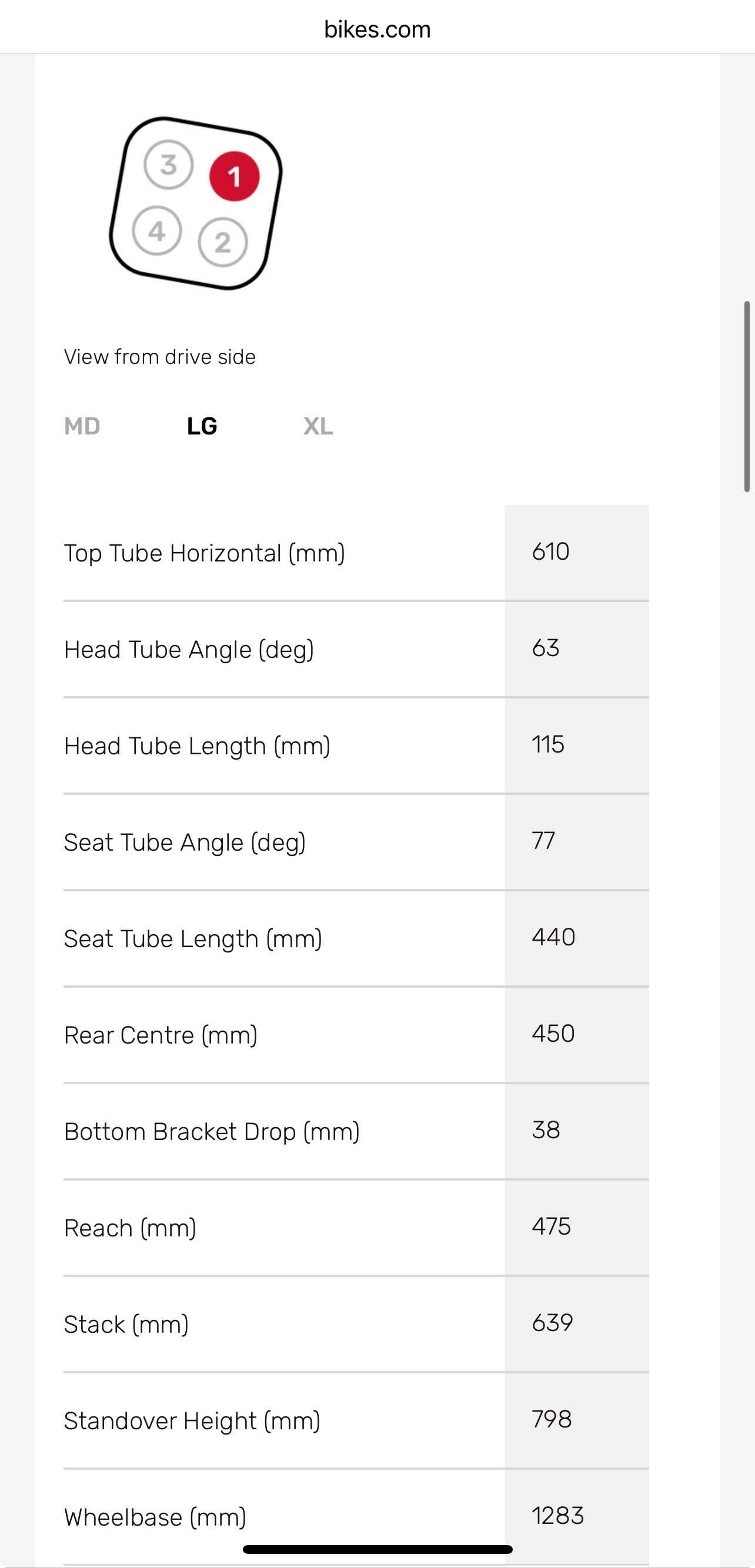The width and height of the screenshot is (755, 1568).
Task: Select geometry position 1 red circle
Action: click(235, 176)
